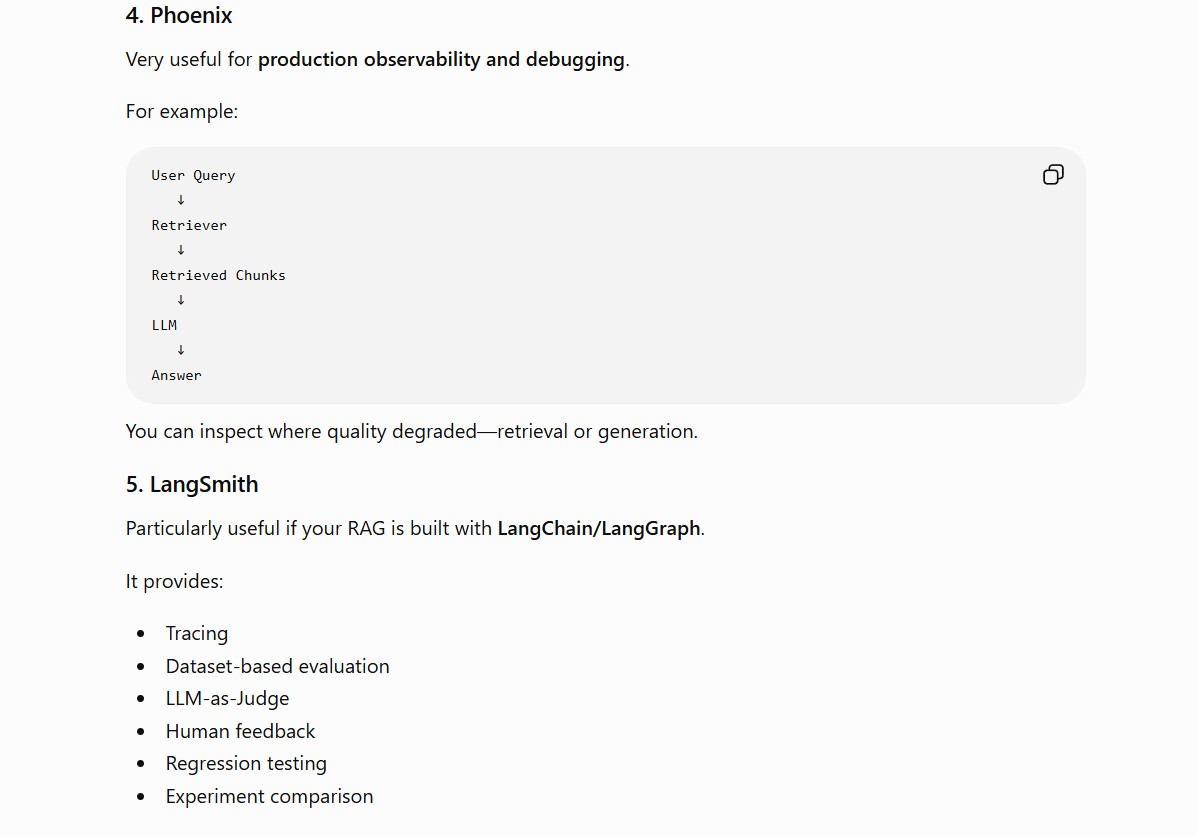Image resolution: width=1198 pixels, height=836 pixels.
Task: Select the Phoenix section heading
Action: click(x=179, y=15)
